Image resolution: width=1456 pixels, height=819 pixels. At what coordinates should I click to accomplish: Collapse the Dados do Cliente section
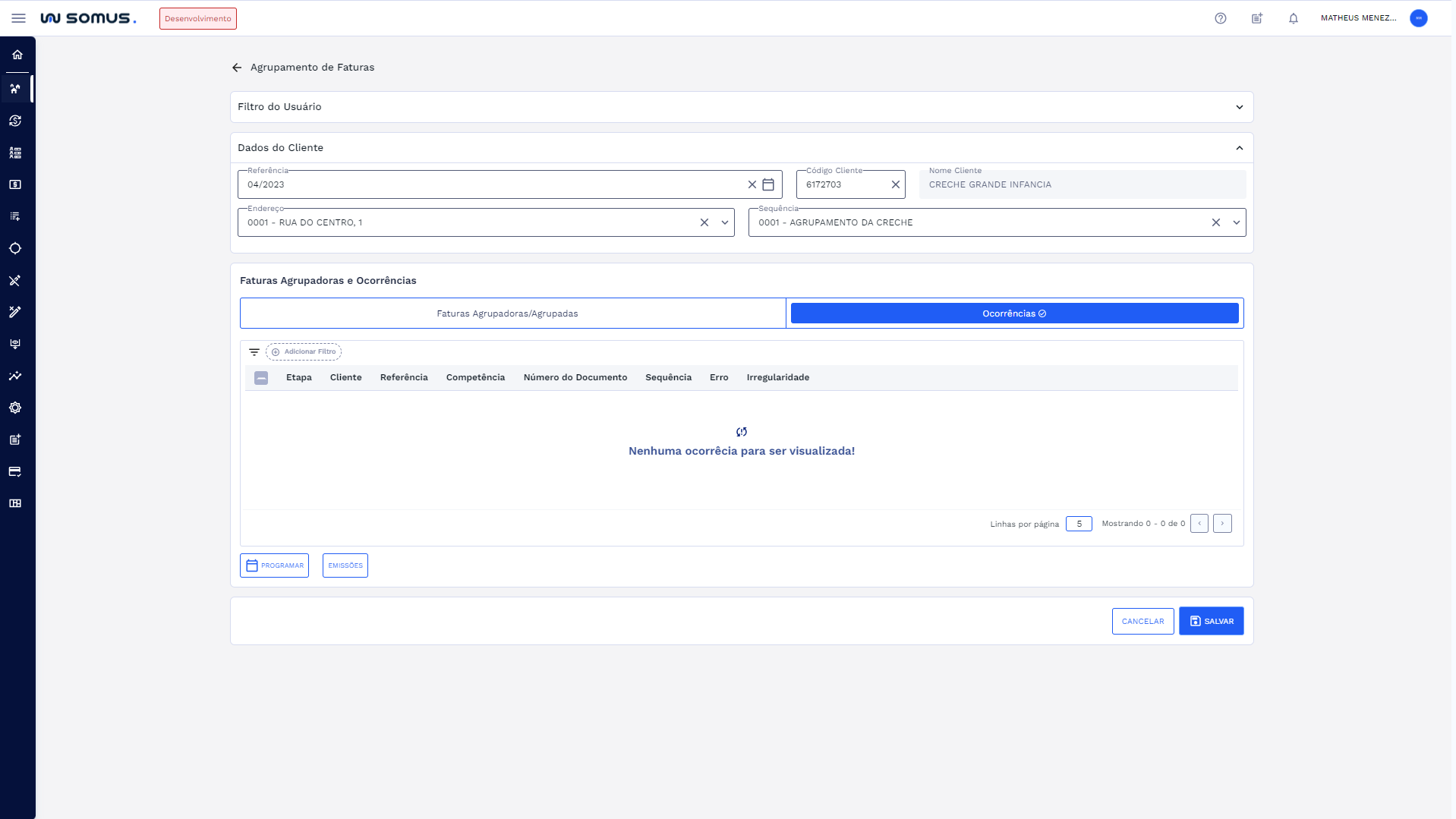coord(1239,148)
